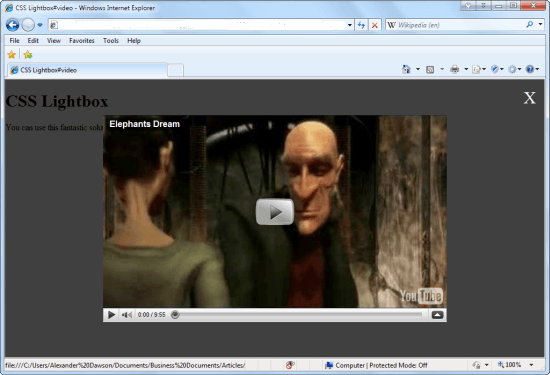Click the middle of the video progress track
Image resolution: width=550 pixels, height=375 pixels.
(299, 315)
